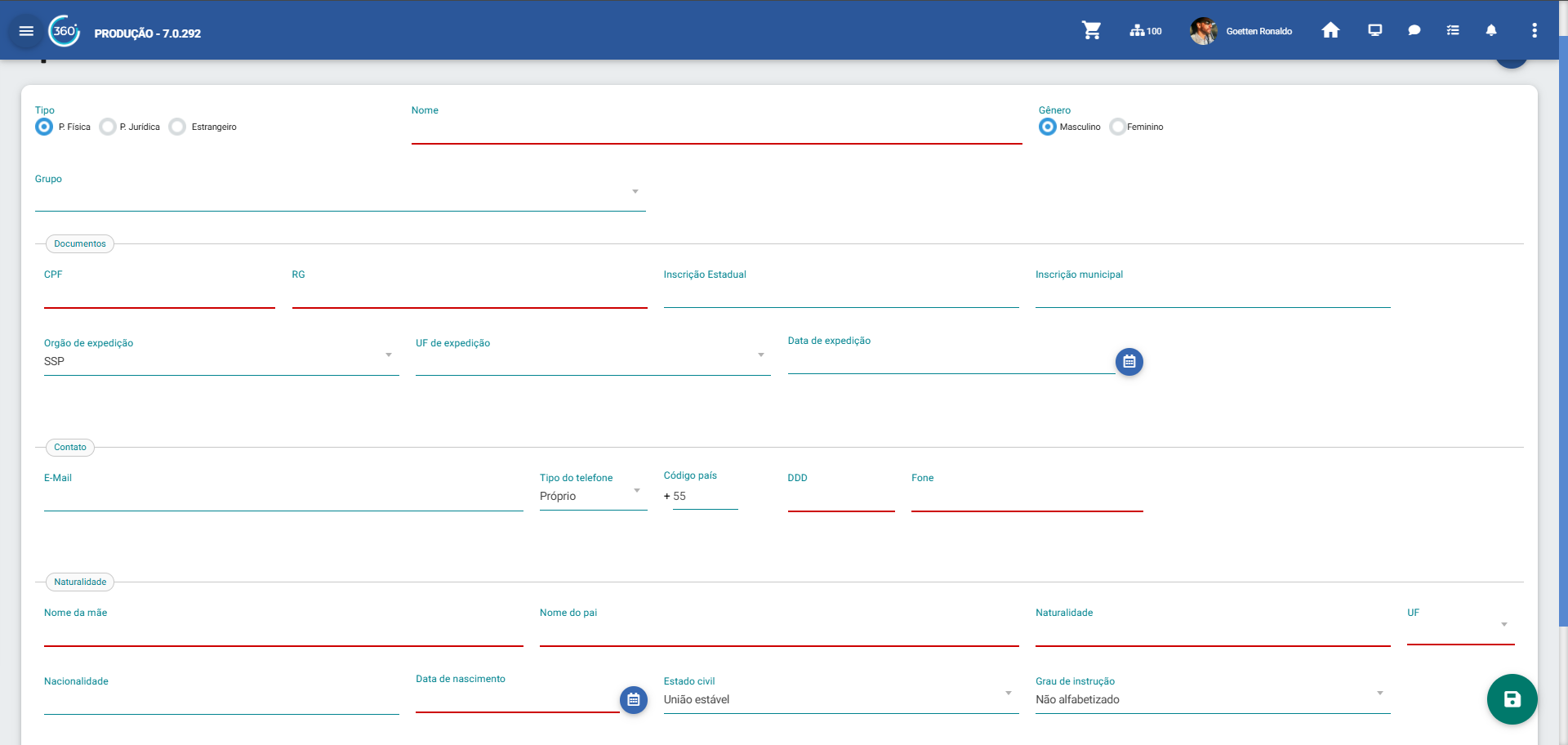
Task: Choose Estrangeiro type option
Action: click(178, 127)
